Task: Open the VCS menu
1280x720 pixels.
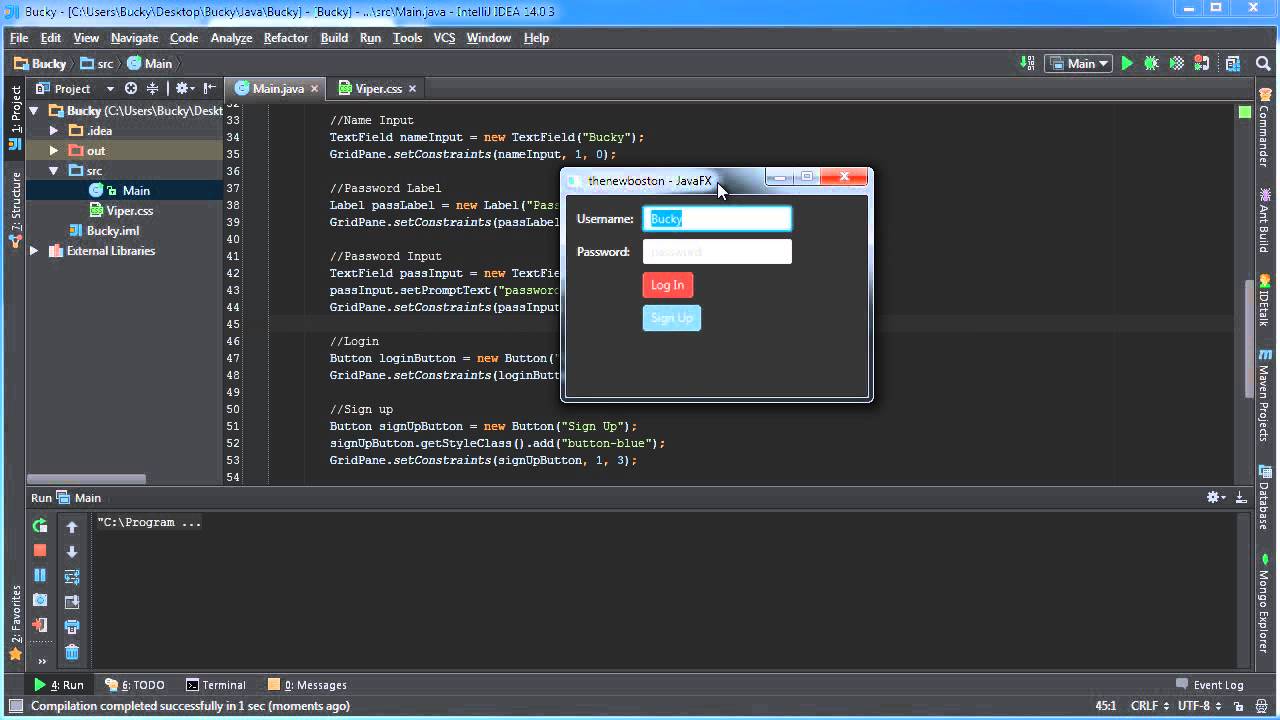Action: point(444,38)
